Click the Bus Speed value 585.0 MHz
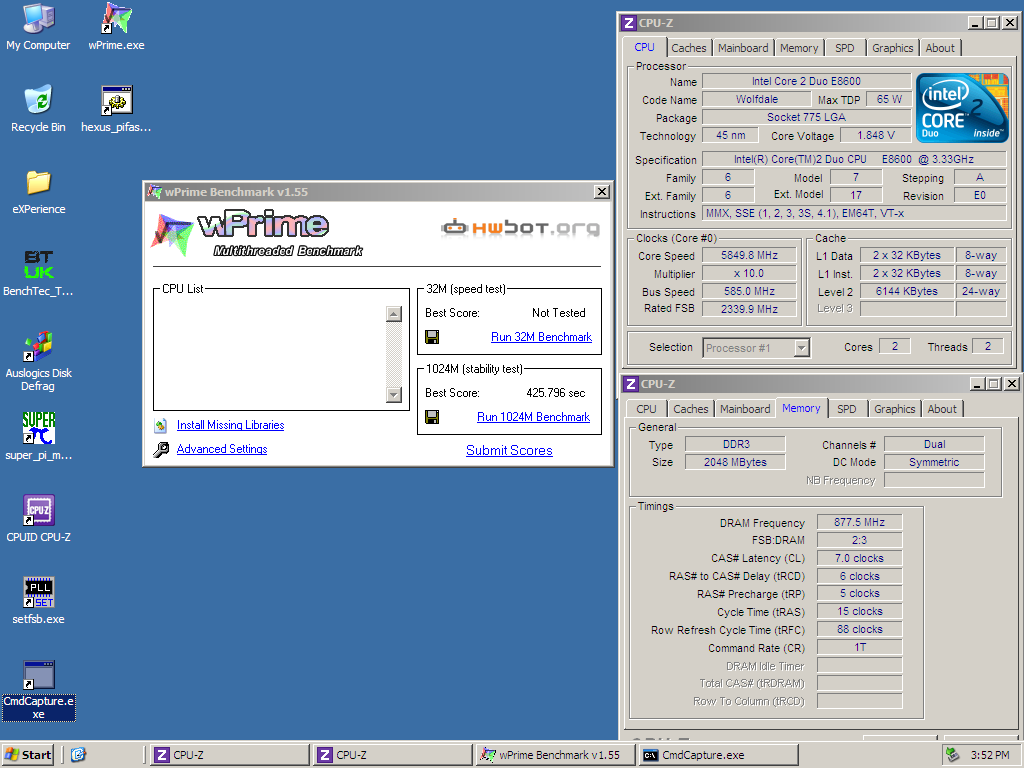The image size is (1024, 768). point(749,291)
